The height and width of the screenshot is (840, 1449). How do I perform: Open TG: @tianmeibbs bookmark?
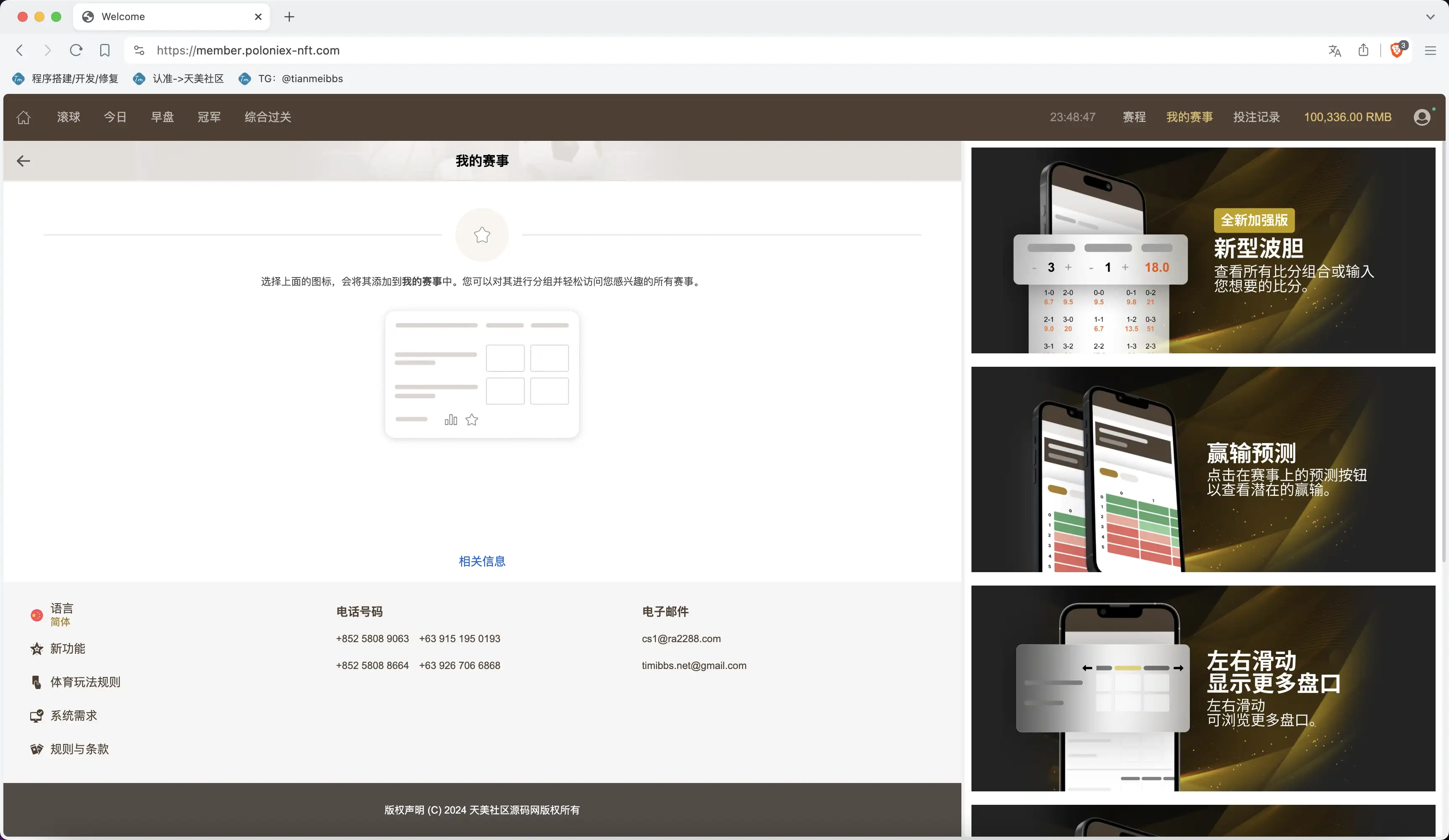pyautogui.click(x=291, y=79)
